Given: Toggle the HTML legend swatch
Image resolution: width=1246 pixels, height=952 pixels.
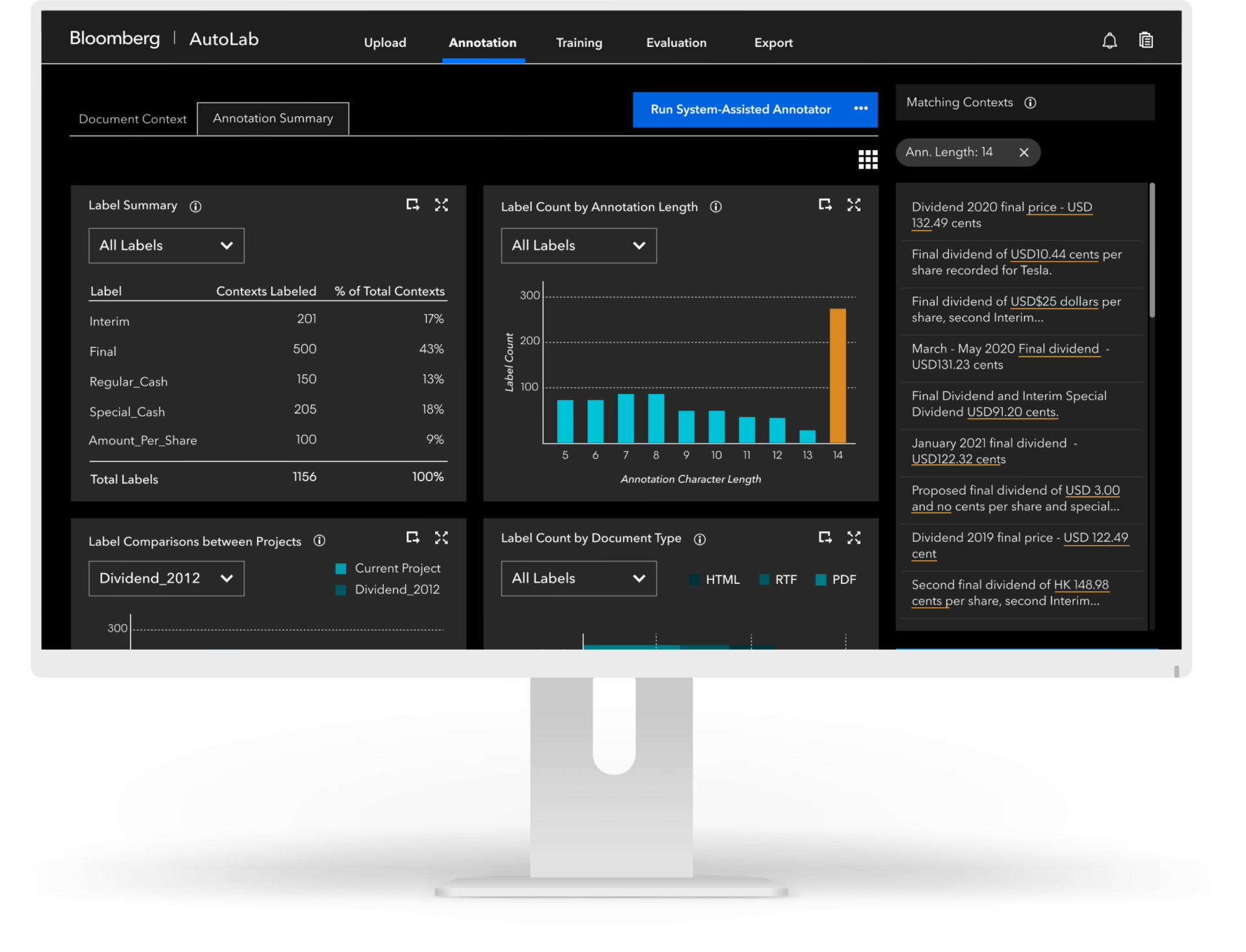Looking at the screenshot, I should (x=695, y=579).
